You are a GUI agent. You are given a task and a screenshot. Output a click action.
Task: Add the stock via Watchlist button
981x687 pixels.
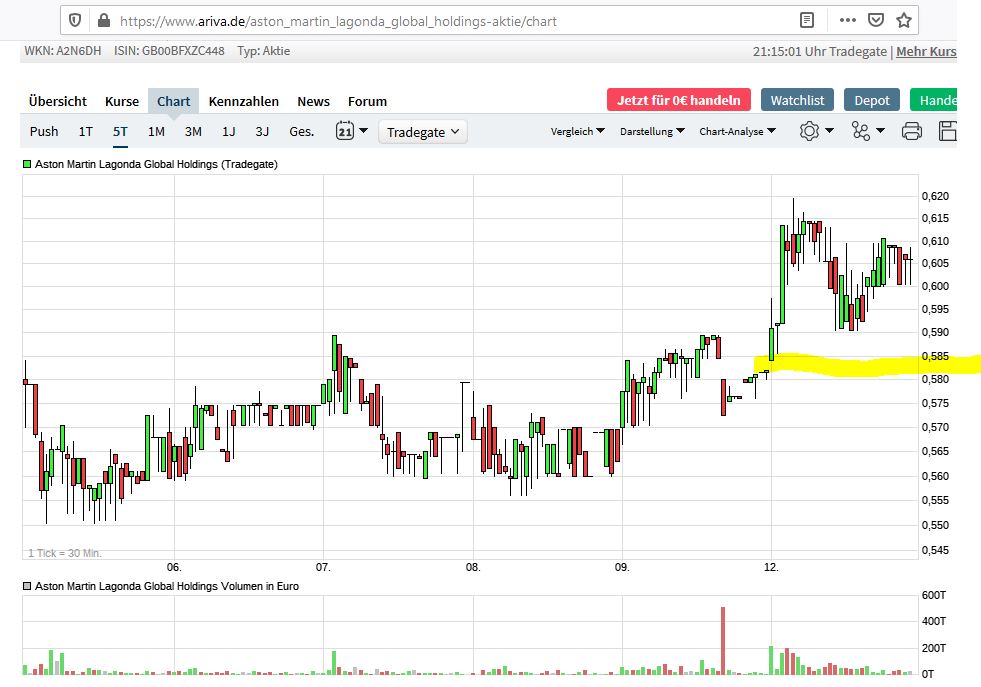797,100
